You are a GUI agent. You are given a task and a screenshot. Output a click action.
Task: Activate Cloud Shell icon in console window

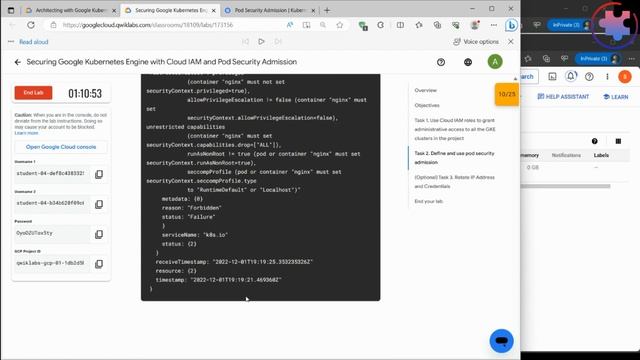pyautogui.click(x=552, y=76)
